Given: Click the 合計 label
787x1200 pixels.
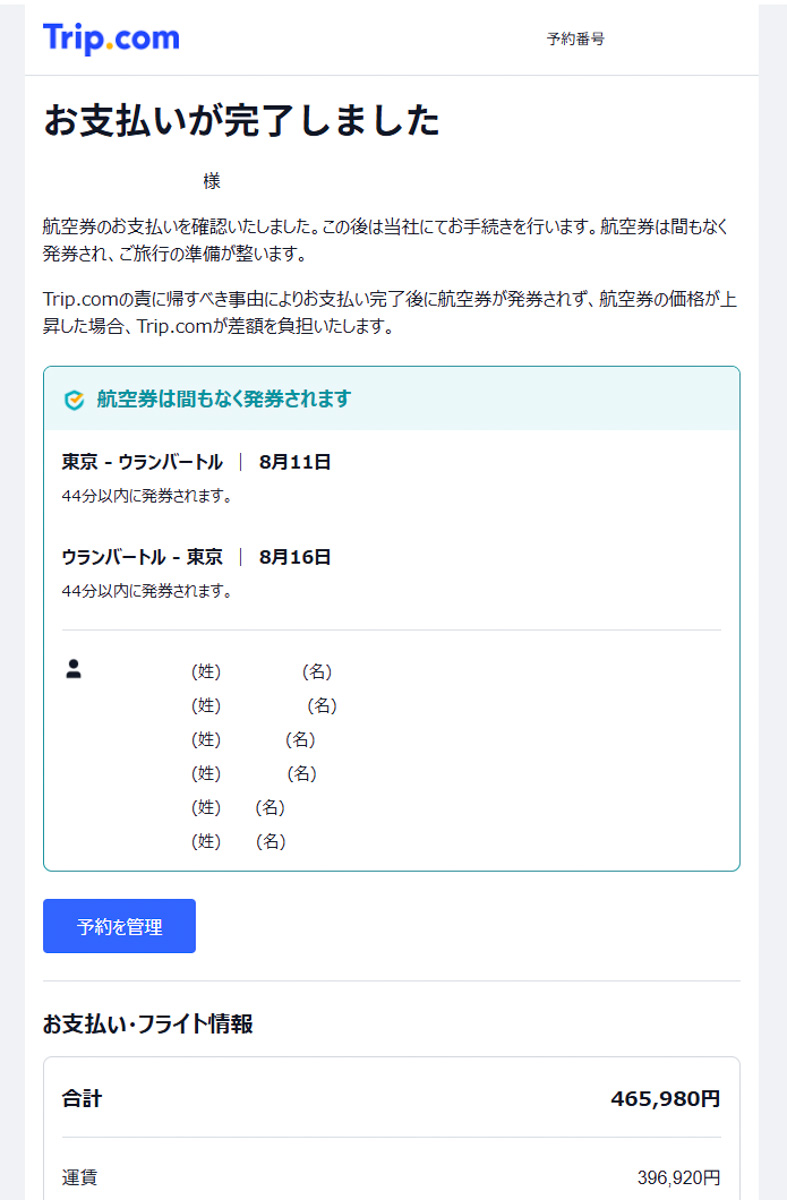Looking at the screenshot, I should tap(82, 1099).
